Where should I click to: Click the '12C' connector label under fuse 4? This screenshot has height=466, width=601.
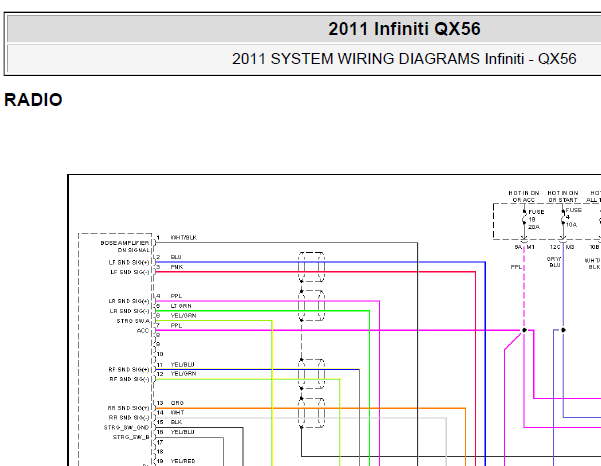(555, 247)
